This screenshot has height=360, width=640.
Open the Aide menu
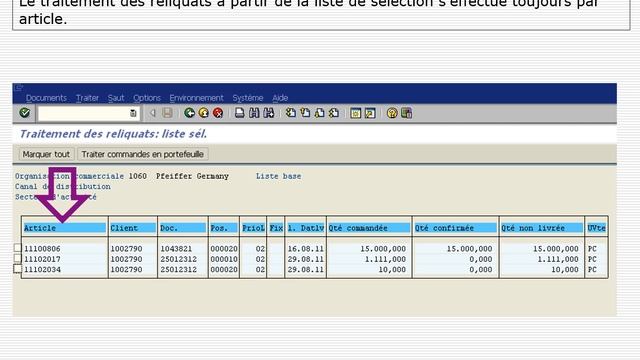[x=280, y=98]
